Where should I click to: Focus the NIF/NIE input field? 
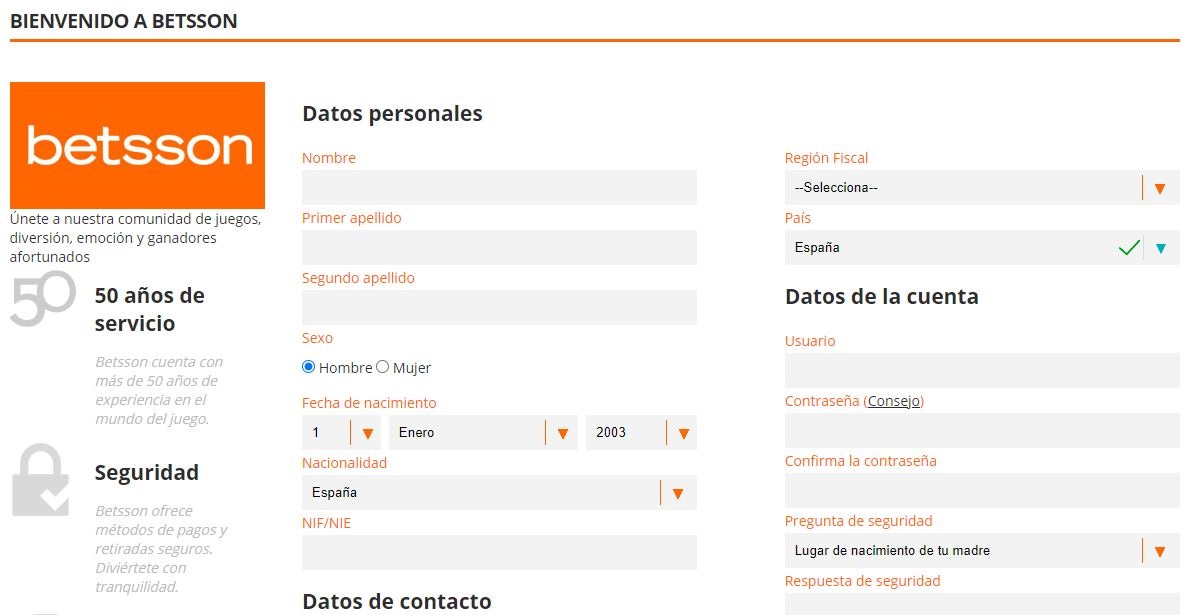coord(499,552)
